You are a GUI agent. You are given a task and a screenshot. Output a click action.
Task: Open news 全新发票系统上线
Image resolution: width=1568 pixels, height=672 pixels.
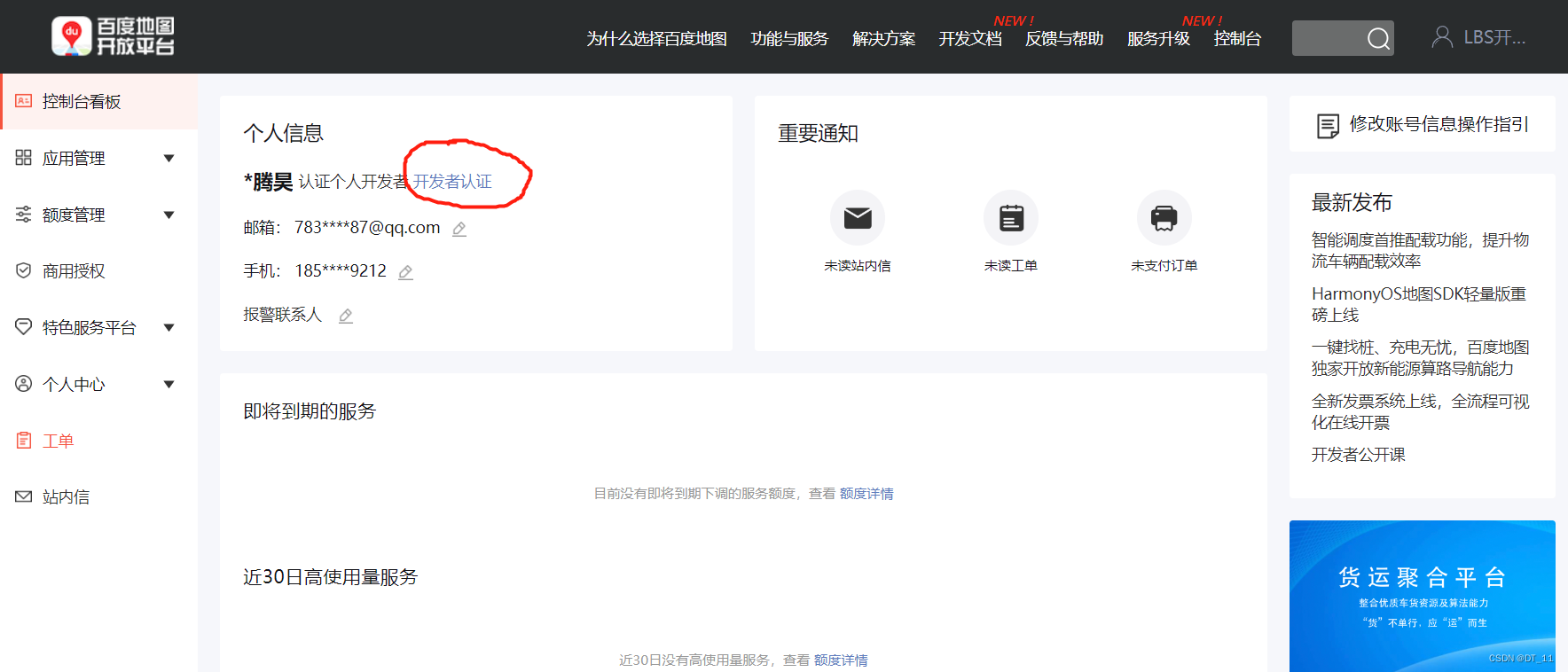coord(1420,412)
